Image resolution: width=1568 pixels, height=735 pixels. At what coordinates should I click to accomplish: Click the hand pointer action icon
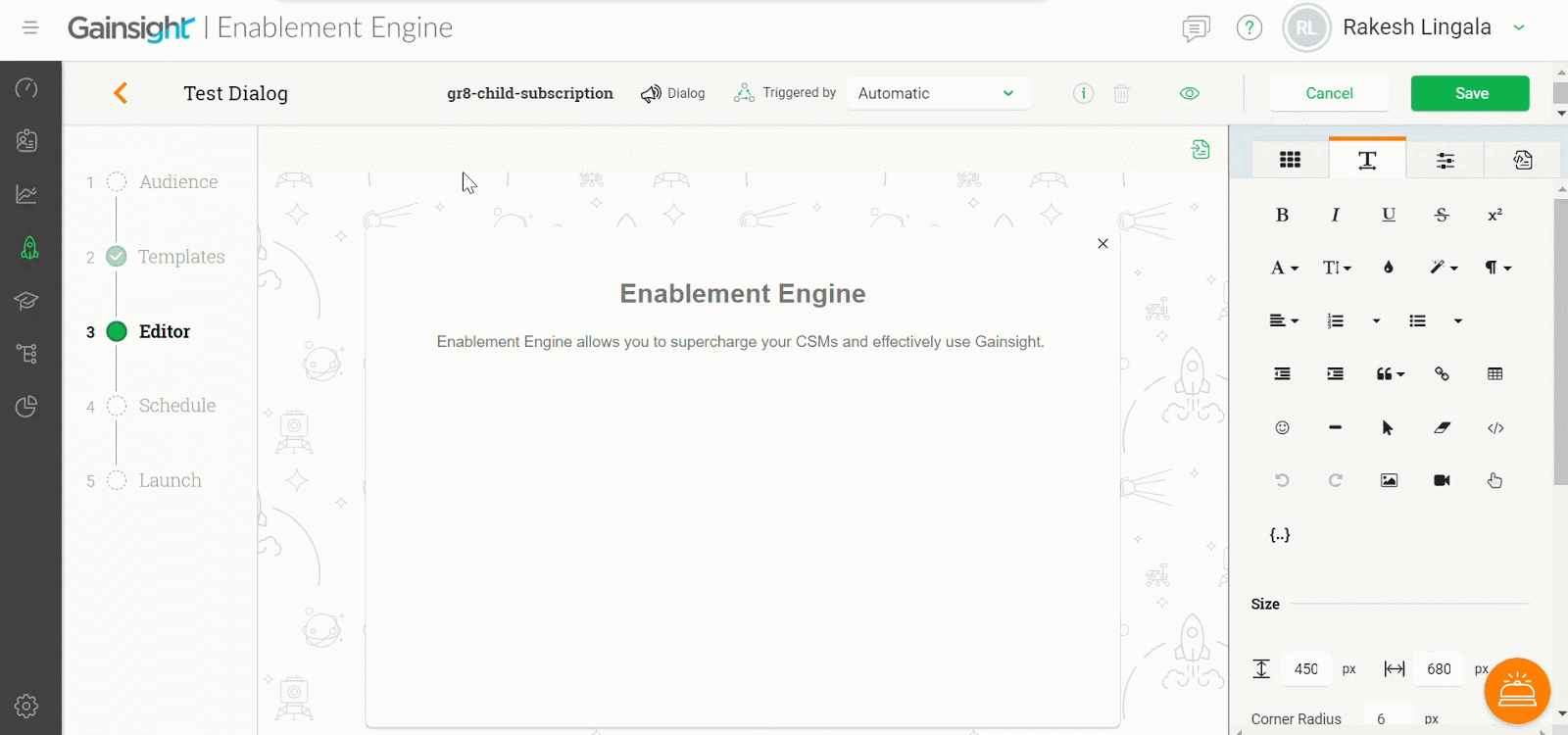point(1494,480)
